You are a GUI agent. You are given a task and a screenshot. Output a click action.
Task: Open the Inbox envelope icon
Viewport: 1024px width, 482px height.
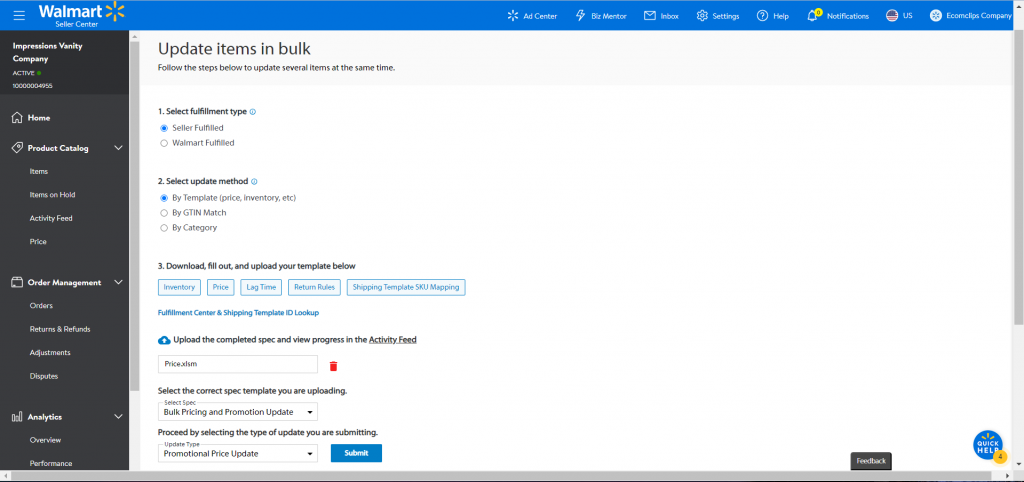(x=650, y=16)
